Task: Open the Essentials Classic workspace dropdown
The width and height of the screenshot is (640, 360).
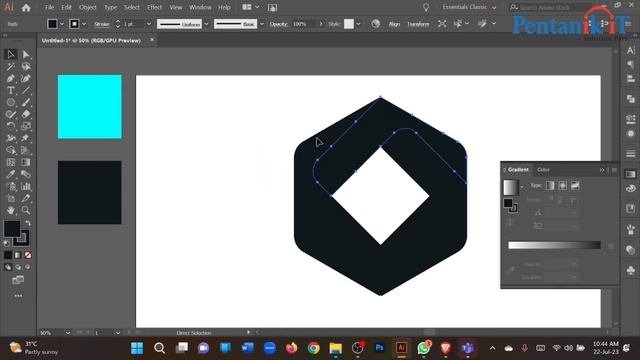Action: click(469, 7)
